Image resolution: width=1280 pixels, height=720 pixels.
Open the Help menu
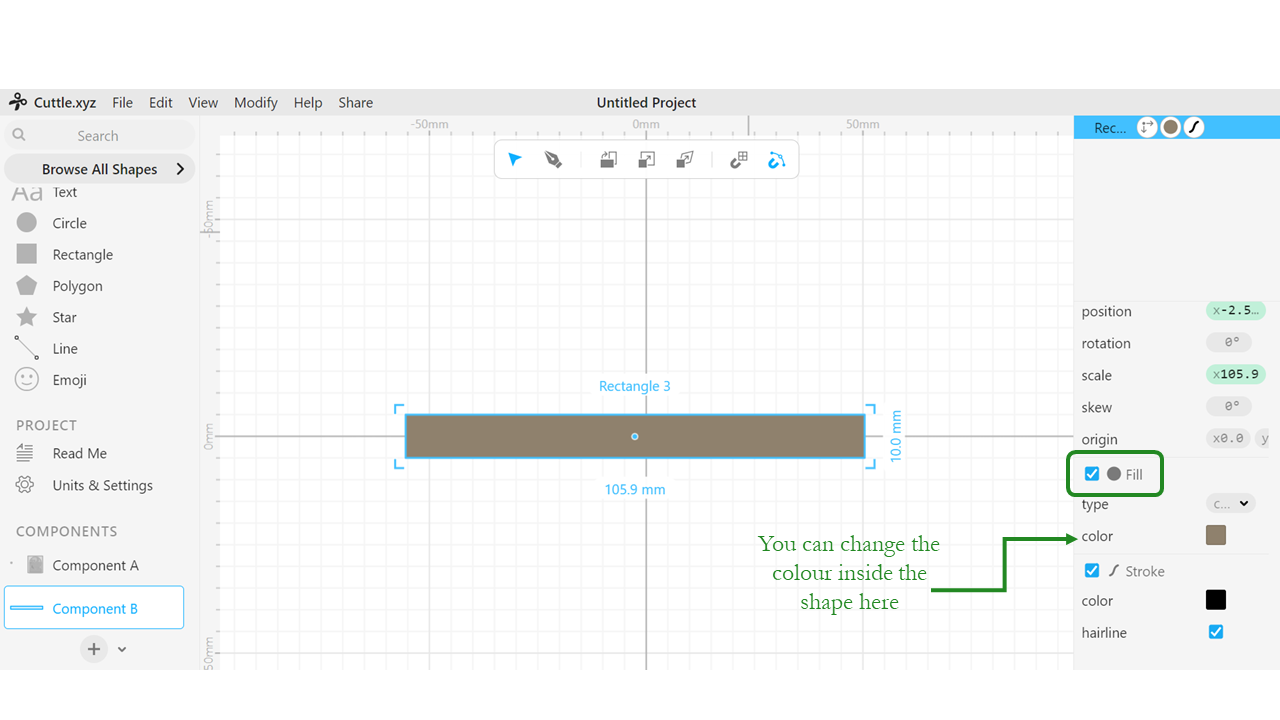(308, 102)
